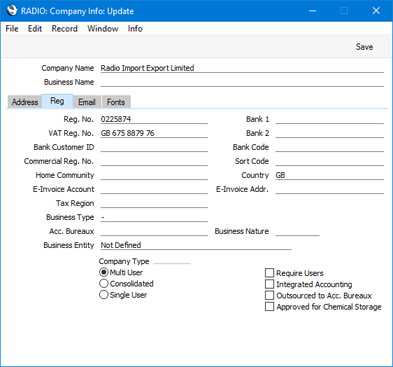Select the Reg tab
393x367 pixels.
pyautogui.click(x=57, y=101)
